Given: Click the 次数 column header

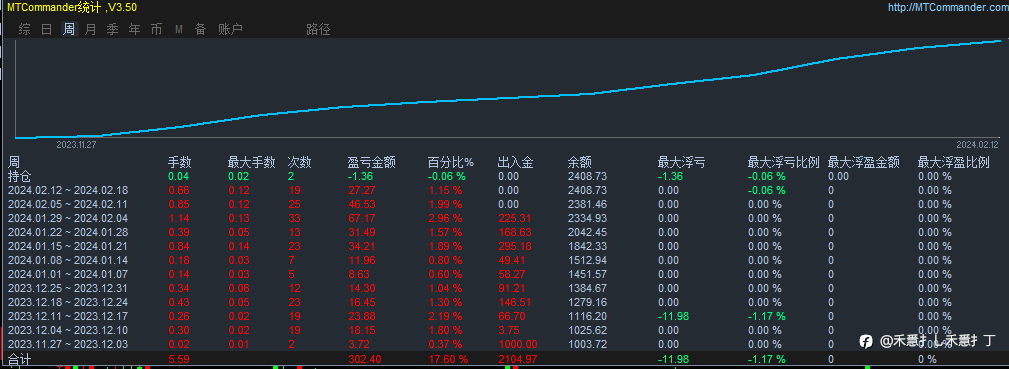Looking at the screenshot, I should [299, 162].
